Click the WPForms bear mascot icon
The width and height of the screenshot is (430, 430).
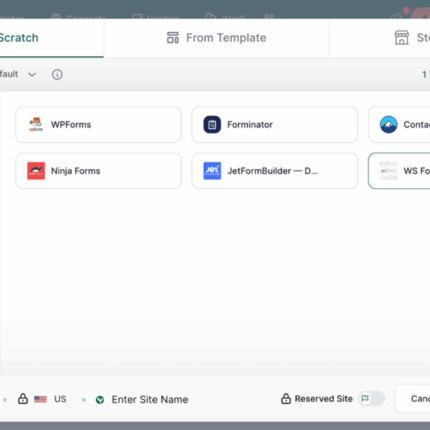pyautogui.click(x=36, y=125)
